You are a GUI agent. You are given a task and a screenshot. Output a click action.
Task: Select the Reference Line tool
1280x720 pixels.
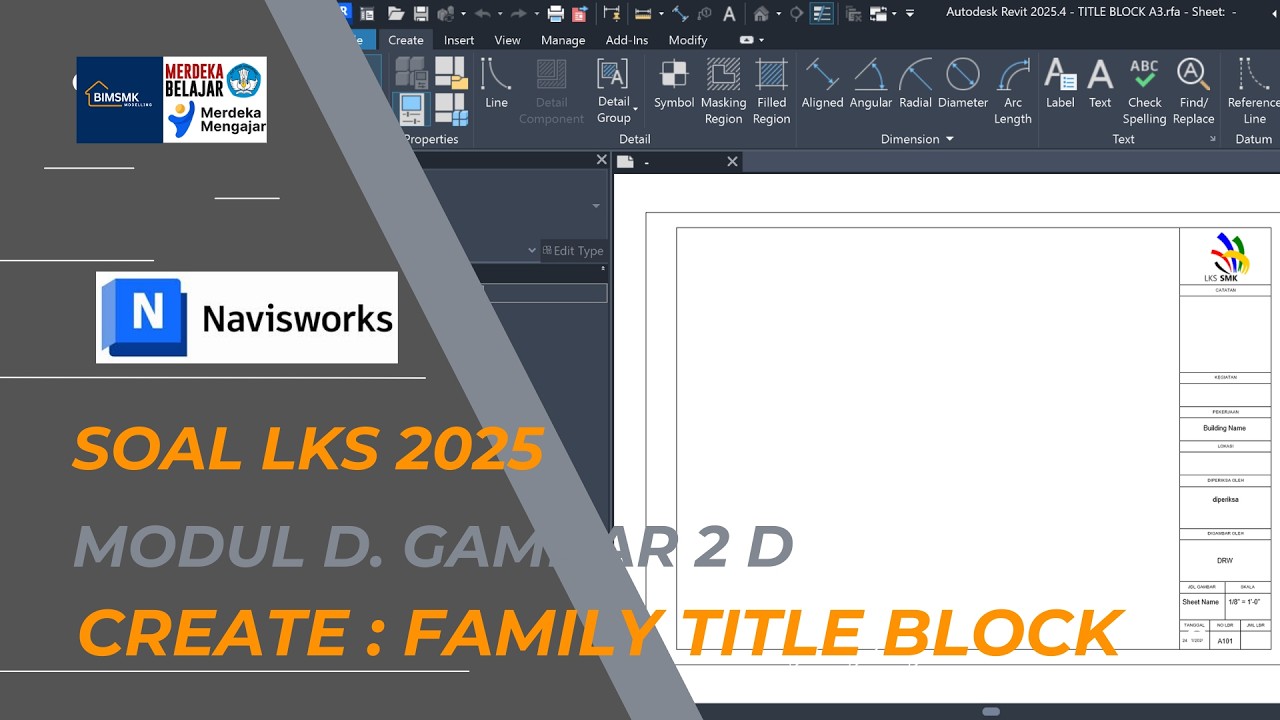coord(1254,91)
